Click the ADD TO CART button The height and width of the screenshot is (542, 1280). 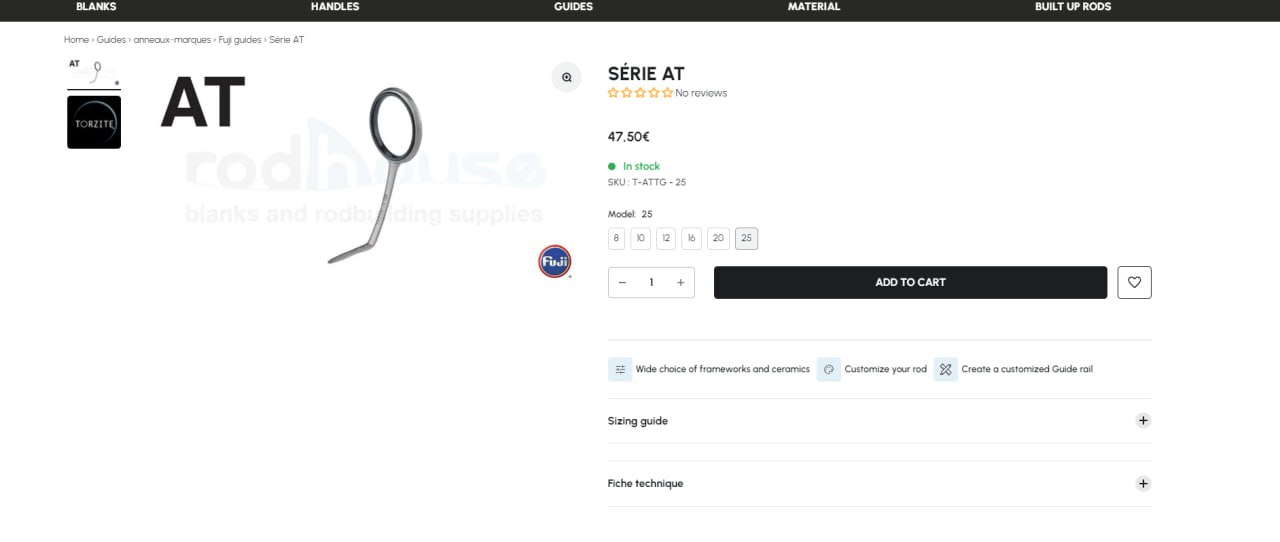(x=910, y=282)
